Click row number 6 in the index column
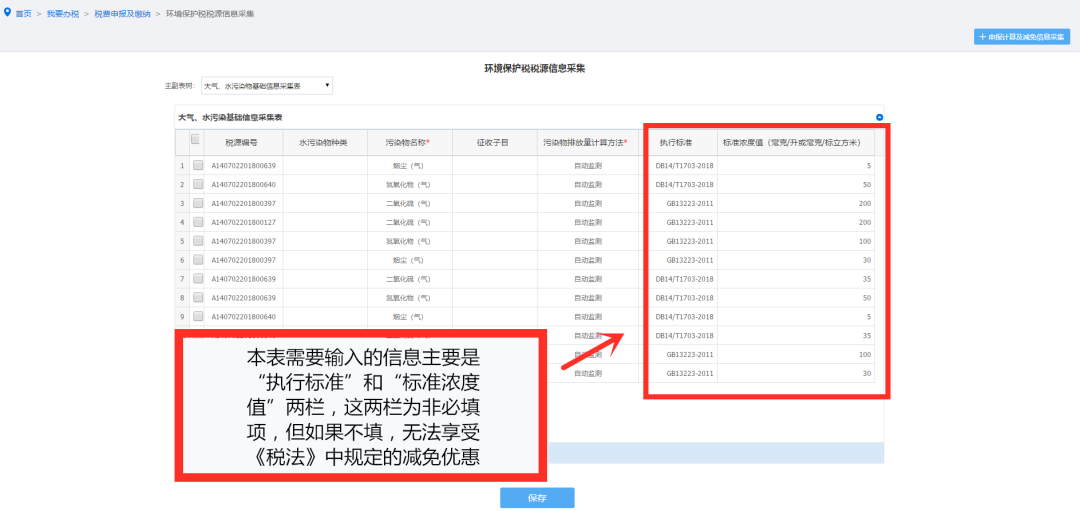Viewport: 1080px width, 511px height. (182, 260)
